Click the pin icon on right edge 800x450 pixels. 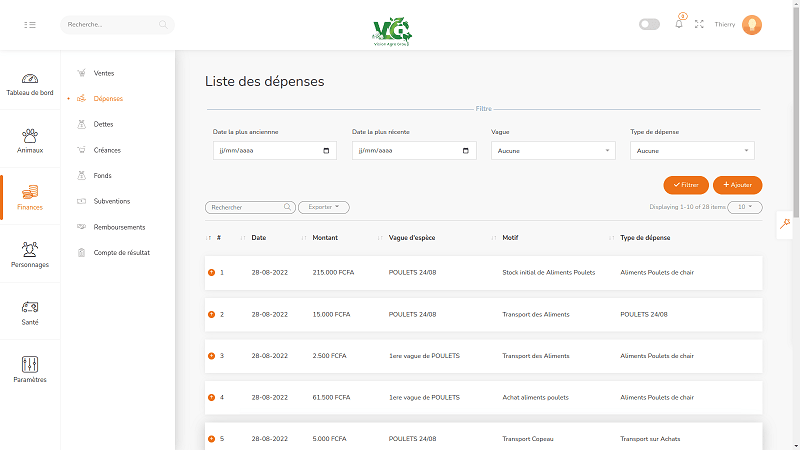tap(787, 225)
